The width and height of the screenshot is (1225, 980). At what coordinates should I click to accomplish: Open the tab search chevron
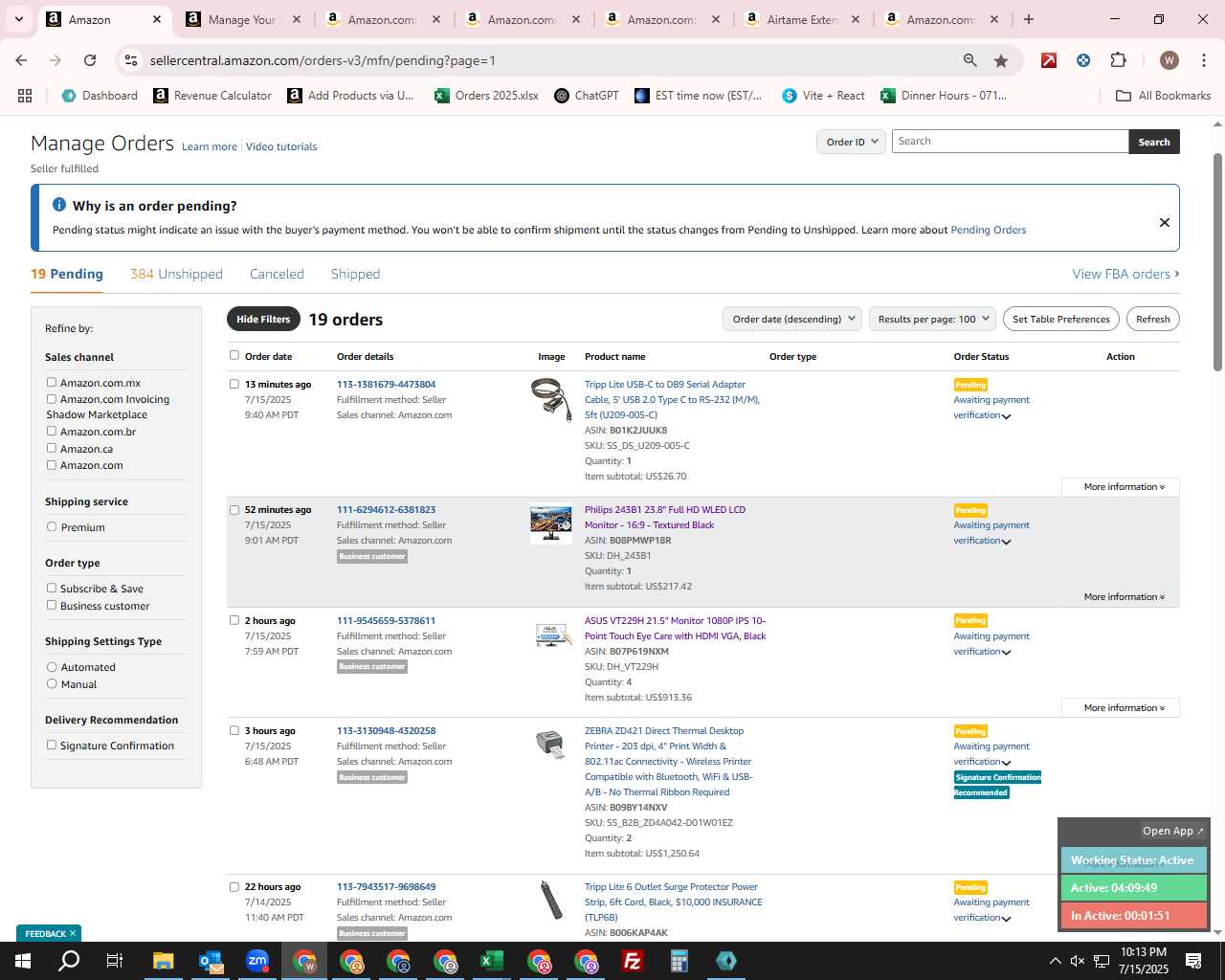tap(18, 19)
